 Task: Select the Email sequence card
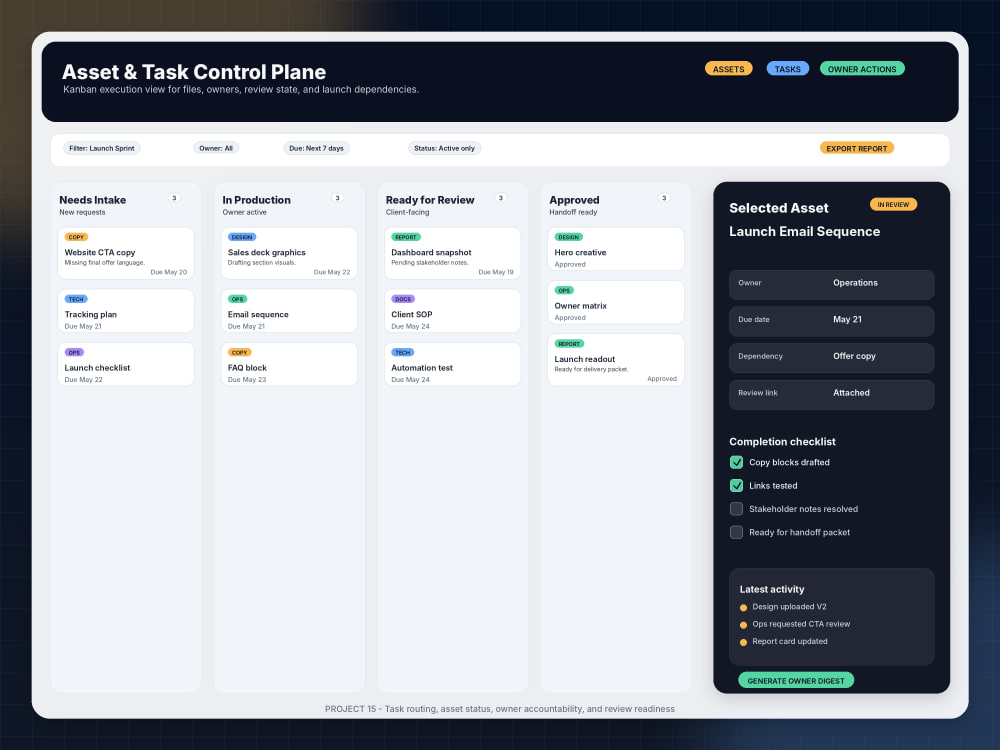289,311
